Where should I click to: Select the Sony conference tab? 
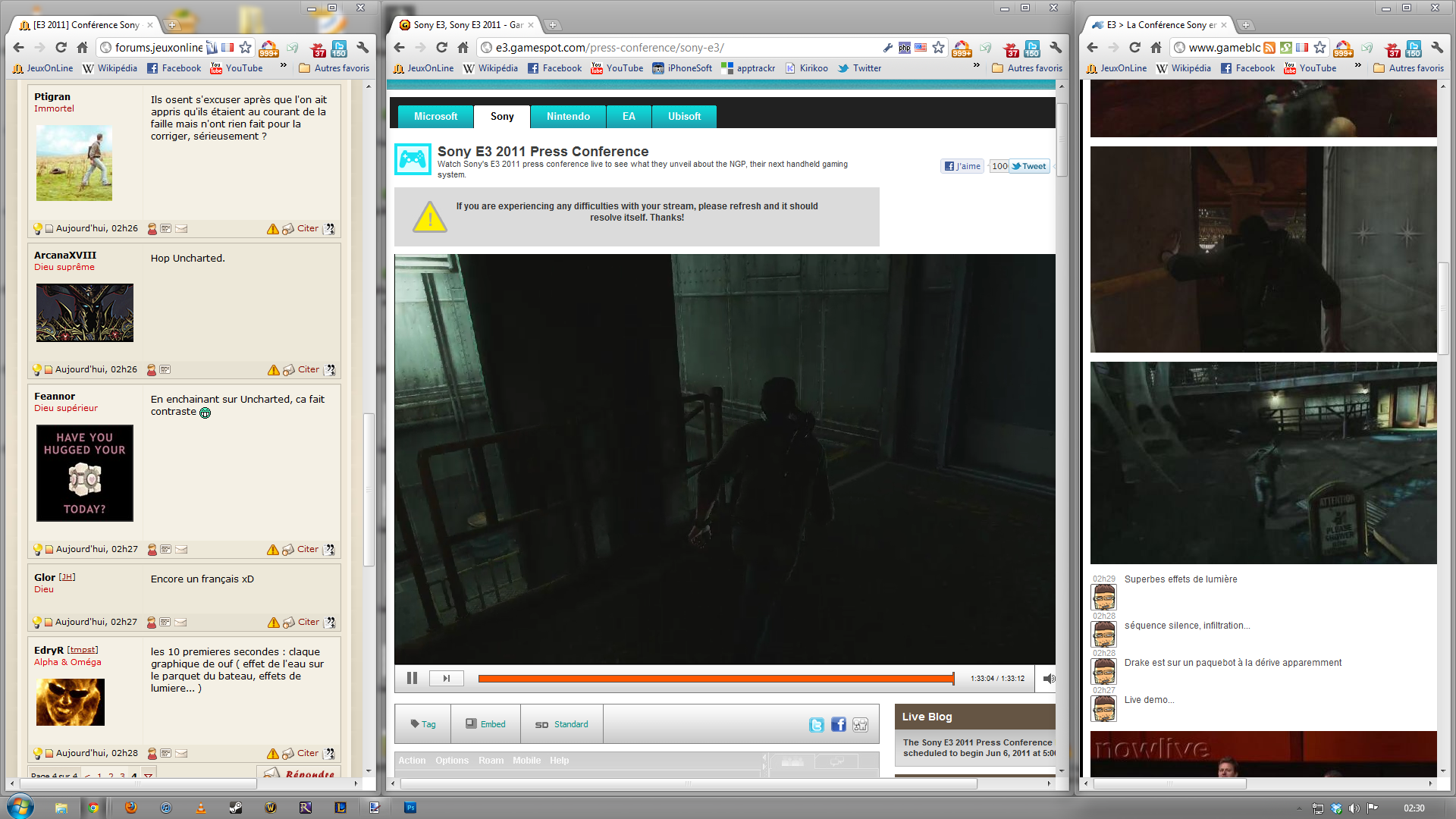502,116
